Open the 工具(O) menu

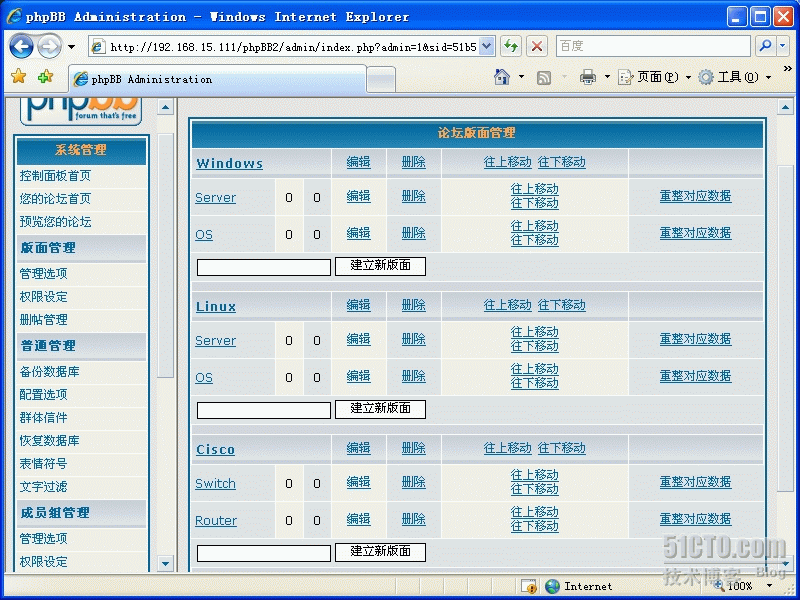(734, 77)
